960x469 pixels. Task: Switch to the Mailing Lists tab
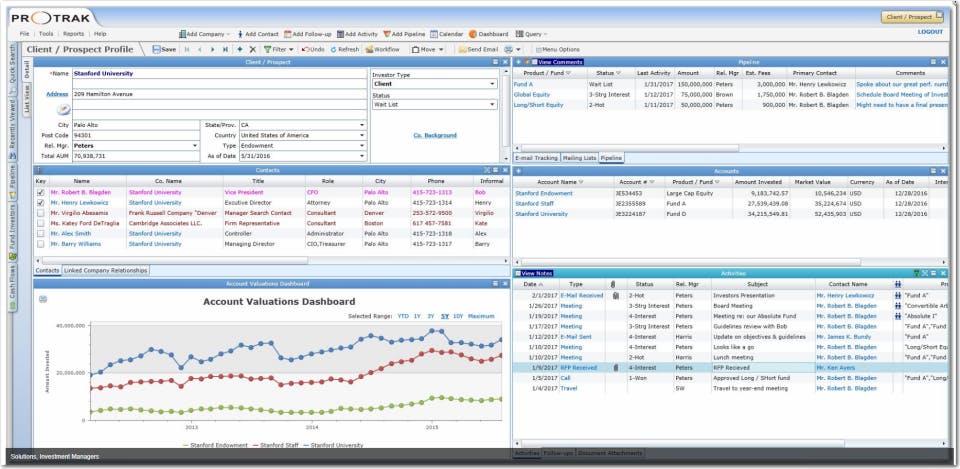(x=580, y=158)
